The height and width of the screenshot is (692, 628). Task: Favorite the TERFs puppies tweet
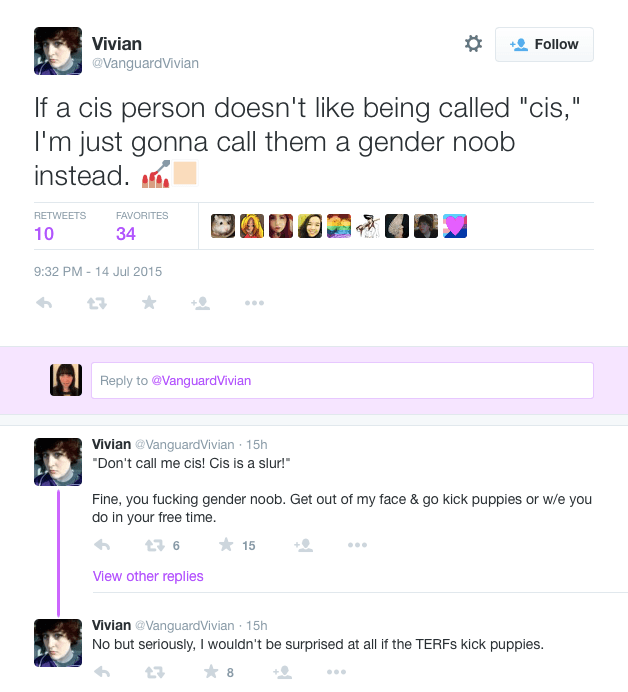pos(211,672)
